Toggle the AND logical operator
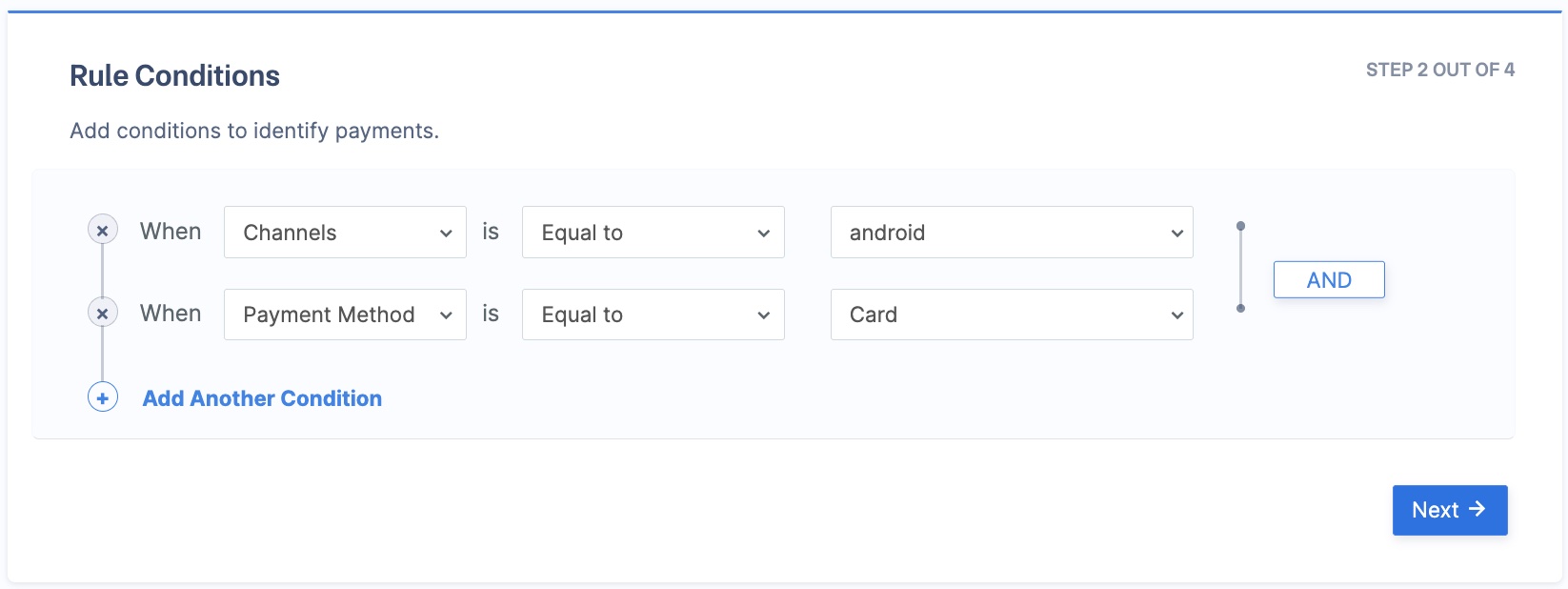Image resolution: width=1568 pixels, height=589 pixels. pyautogui.click(x=1329, y=280)
